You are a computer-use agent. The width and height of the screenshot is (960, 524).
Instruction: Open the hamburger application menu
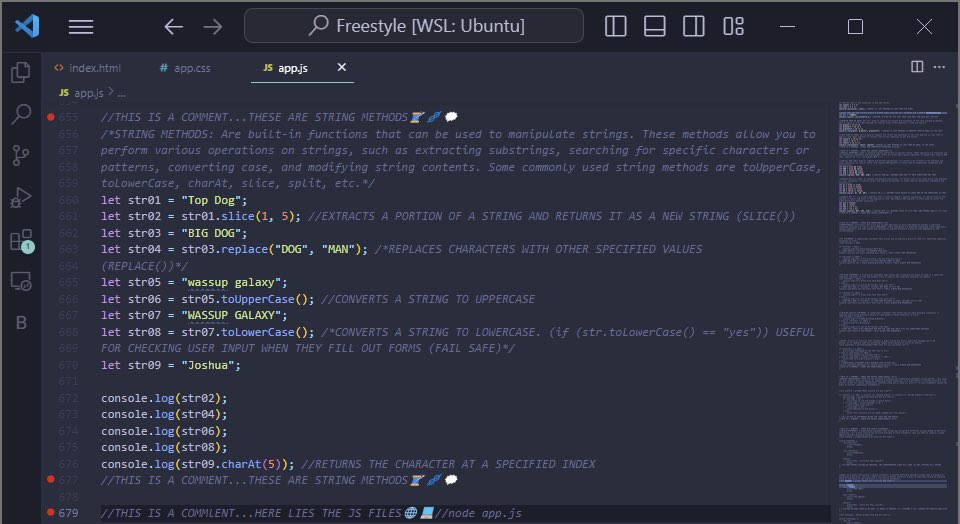coord(81,26)
